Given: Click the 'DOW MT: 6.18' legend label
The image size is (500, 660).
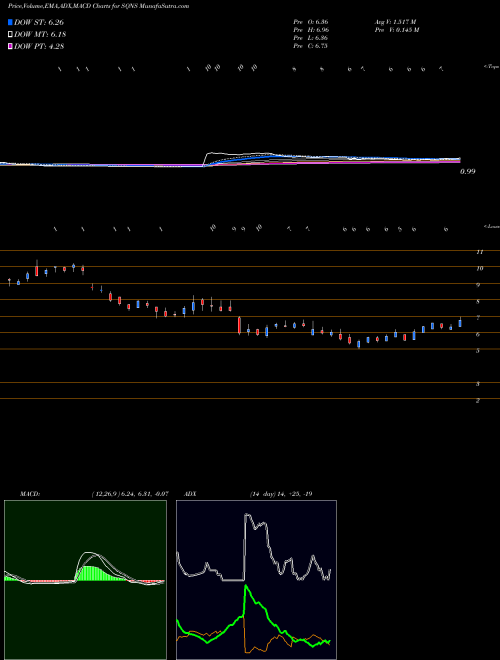Looking at the screenshot, I should 40,35.
